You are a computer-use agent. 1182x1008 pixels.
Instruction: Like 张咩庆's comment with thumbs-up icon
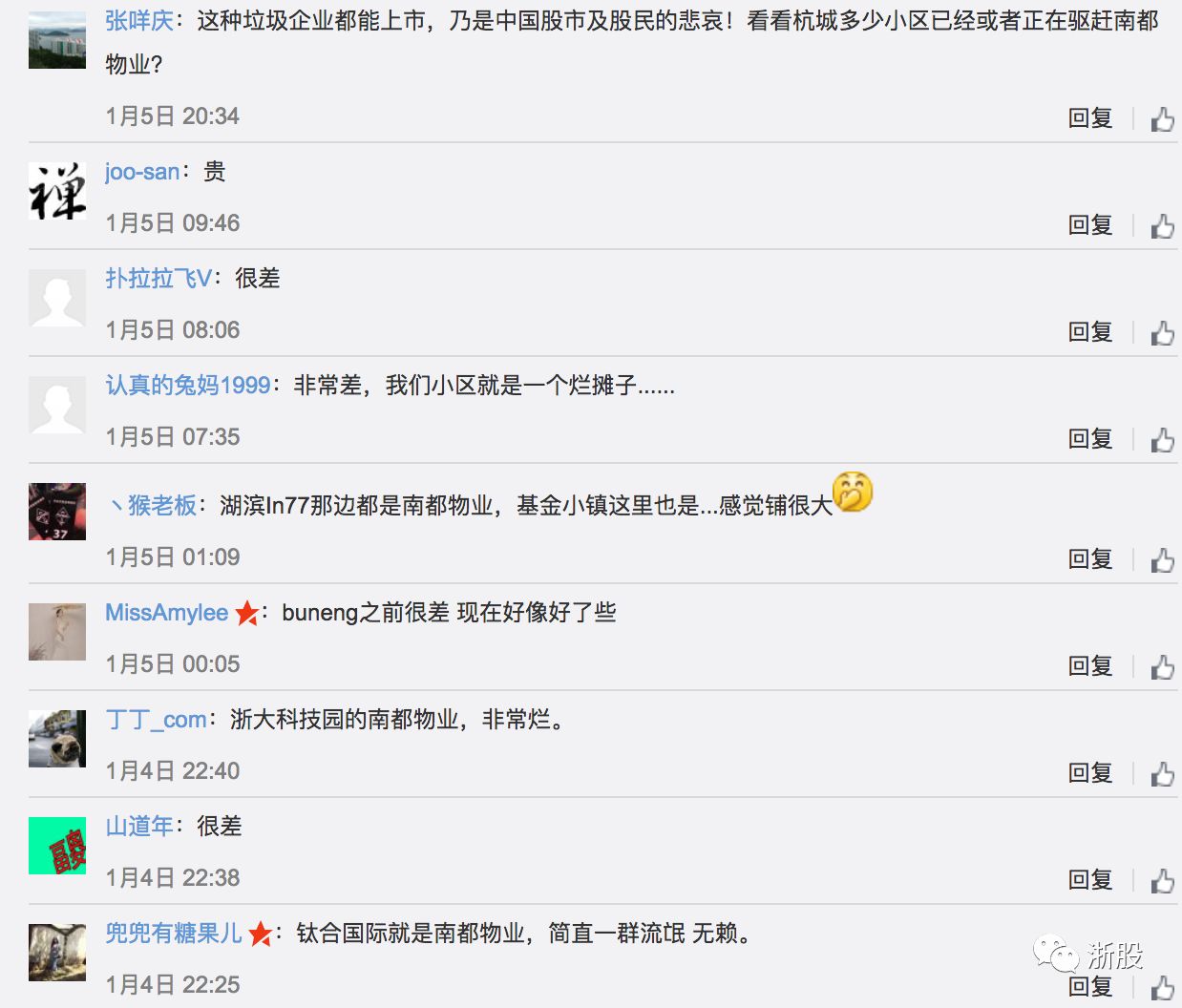tap(1162, 119)
